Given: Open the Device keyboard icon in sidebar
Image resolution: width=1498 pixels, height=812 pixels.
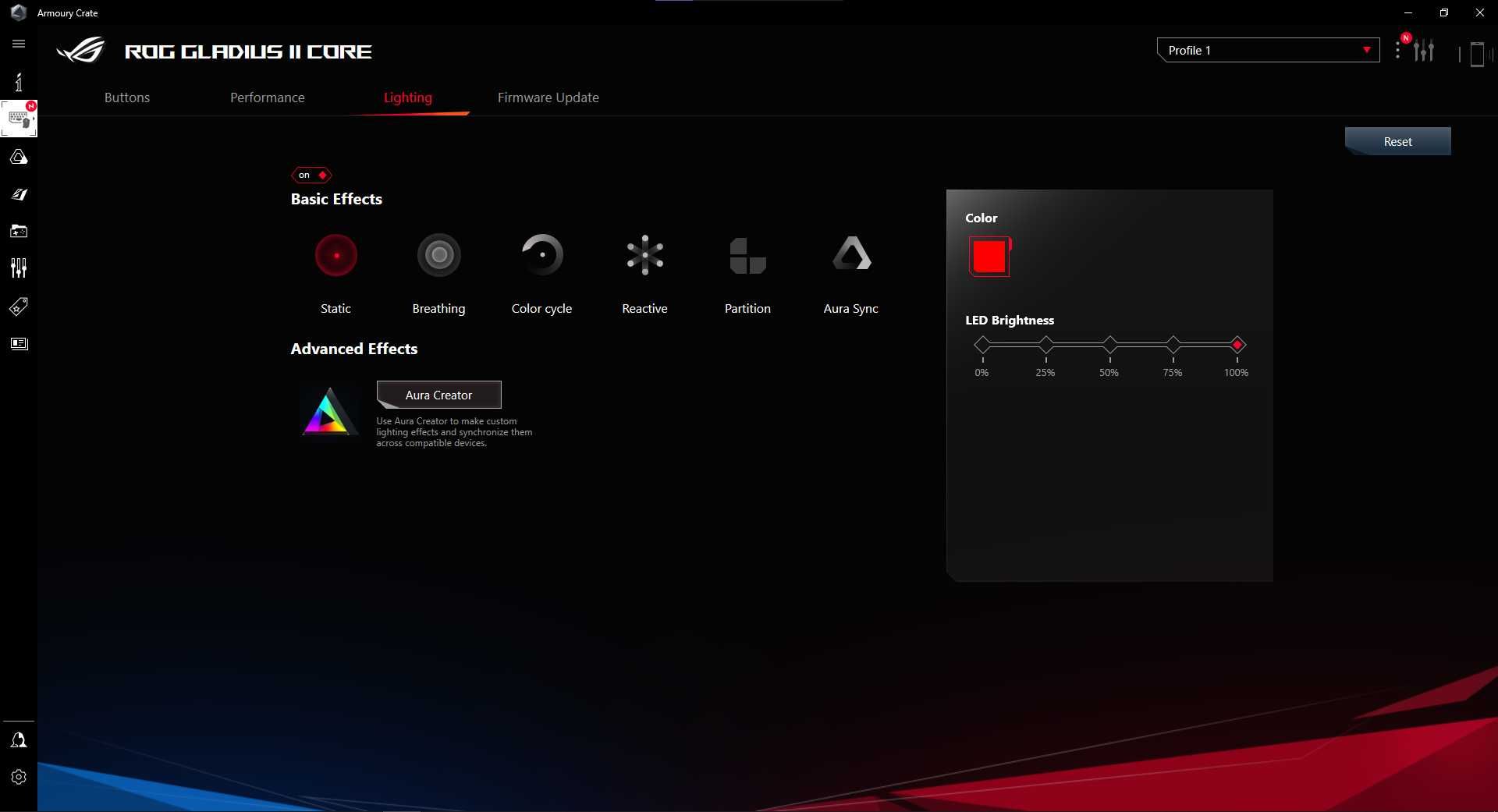Looking at the screenshot, I should pos(19,119).
